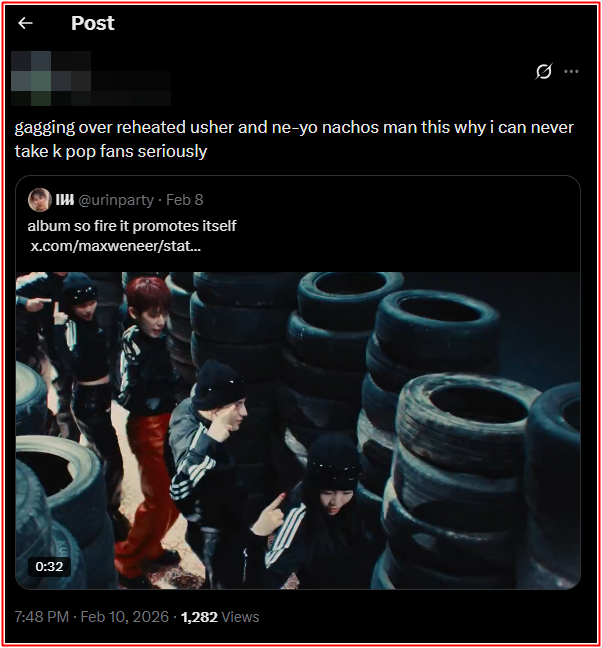View the 1,282 Views count
The height and width of the screenshot is (648, 602).
pyautogui.click(x=220, y=617)
